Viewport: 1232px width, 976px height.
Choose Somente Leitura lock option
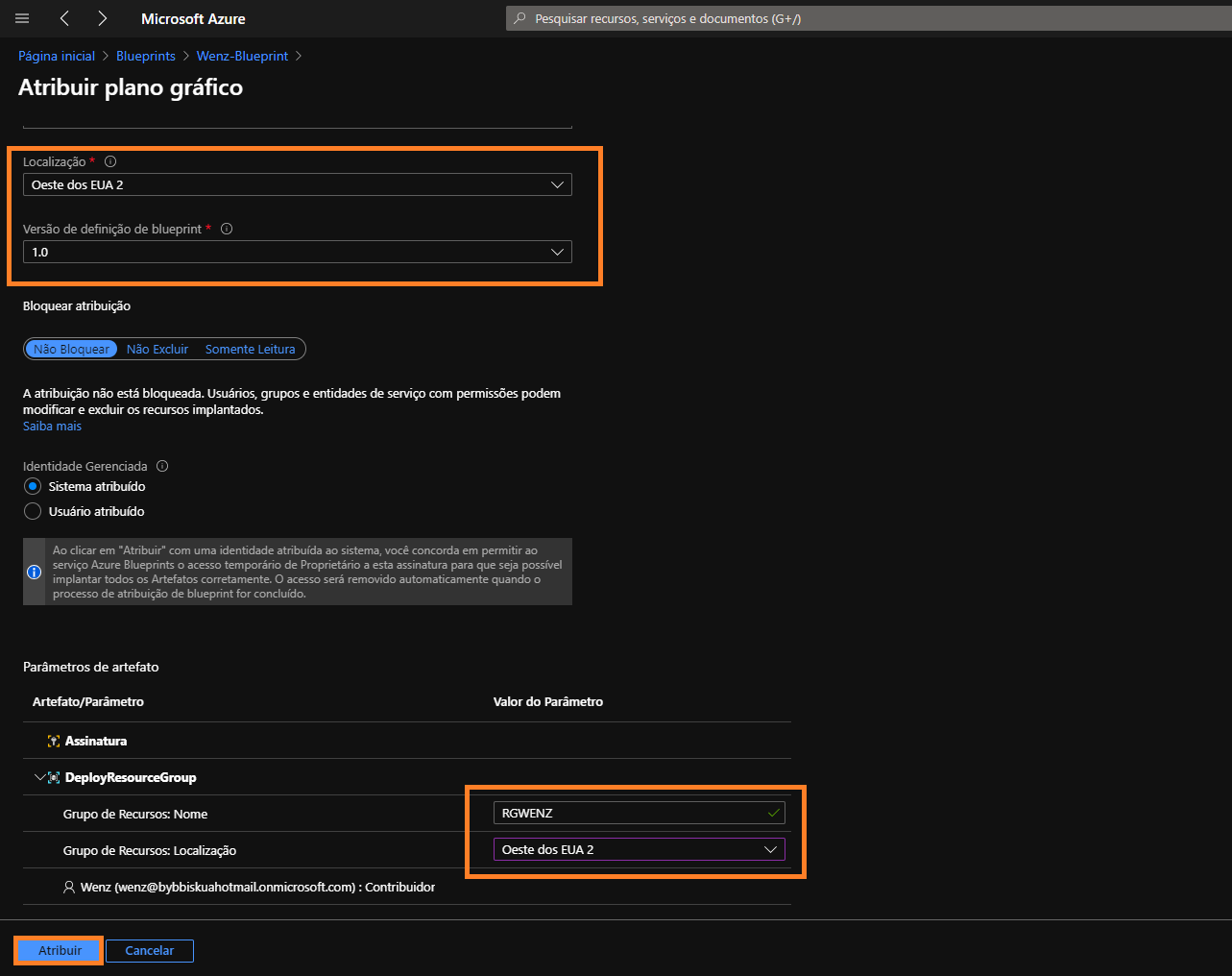(x=251, y=349)
